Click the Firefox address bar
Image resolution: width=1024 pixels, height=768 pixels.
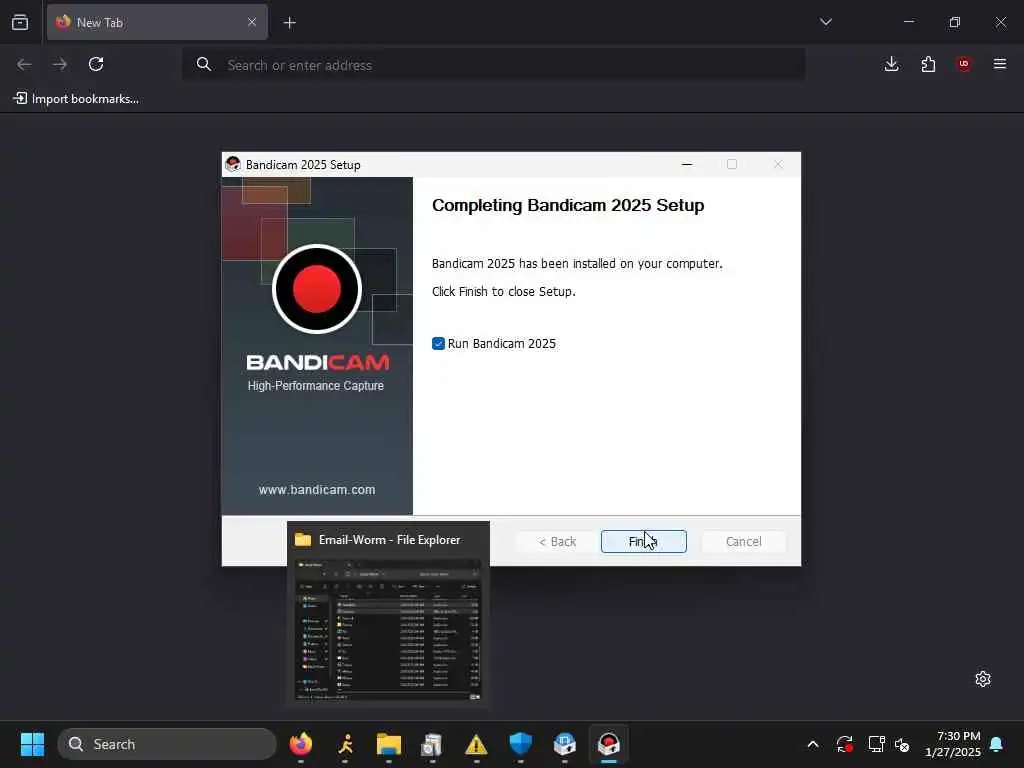[494, 65]
